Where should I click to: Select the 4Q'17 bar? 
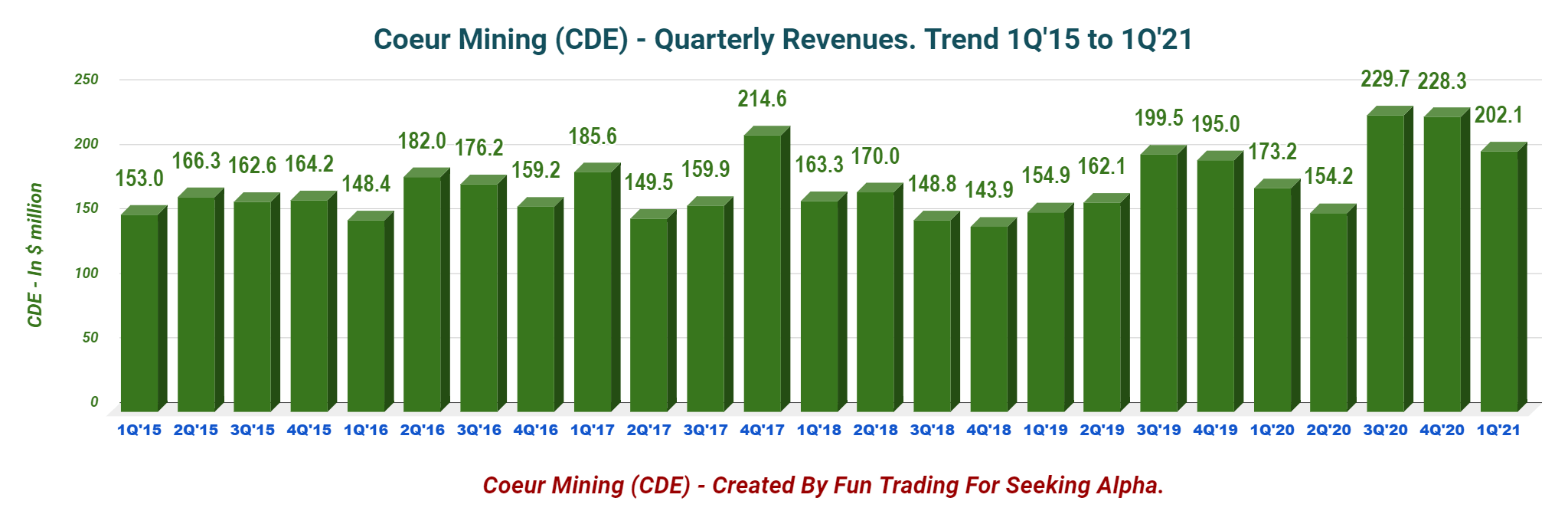pos(766,269)
